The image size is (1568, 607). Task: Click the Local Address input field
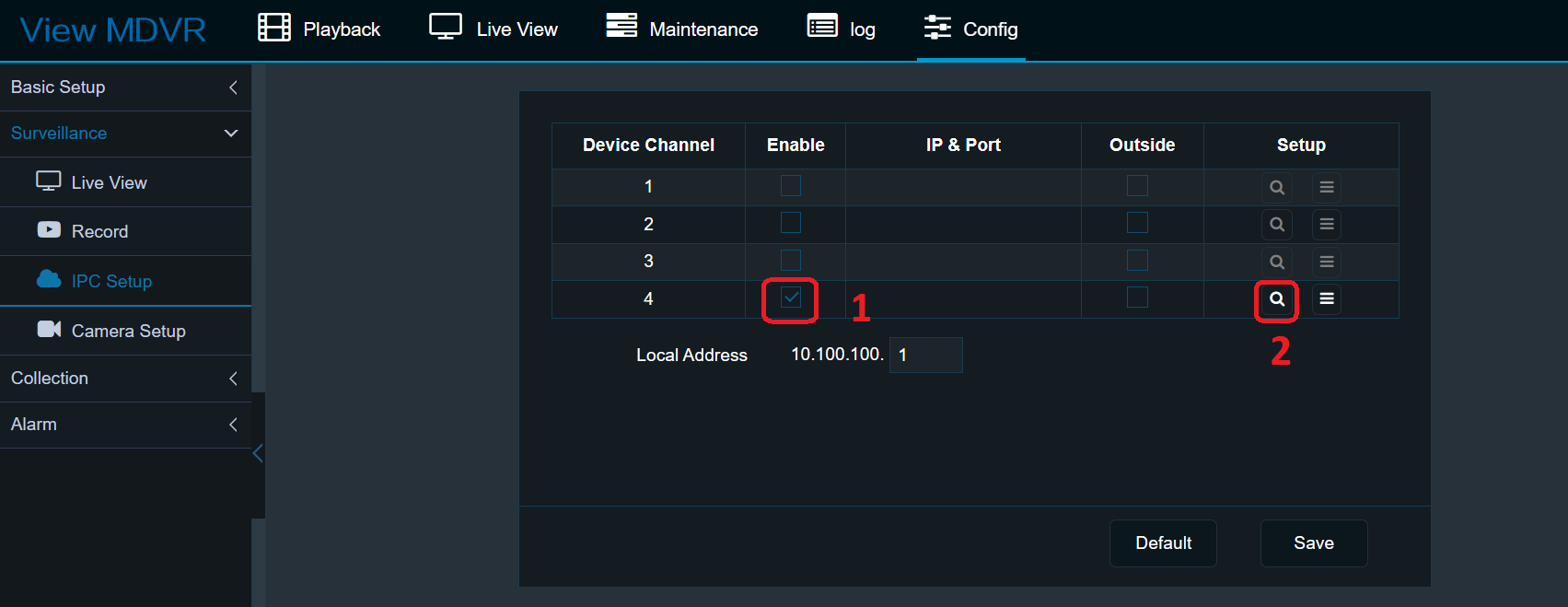[925, 355]
